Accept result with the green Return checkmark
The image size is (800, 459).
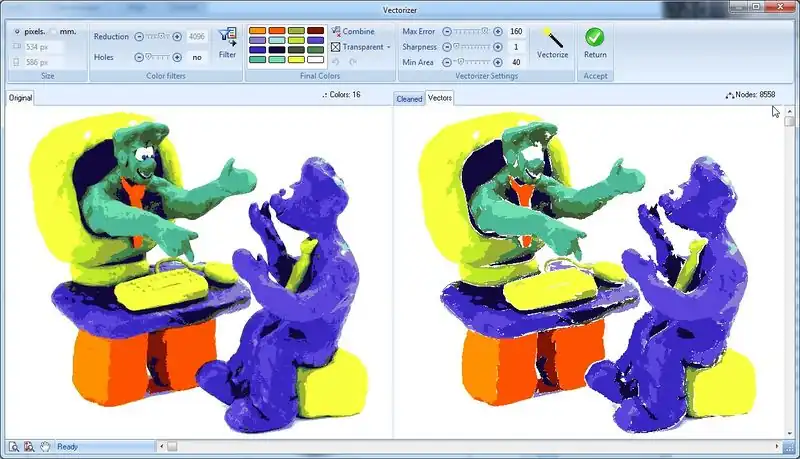[x=595, y=38]
